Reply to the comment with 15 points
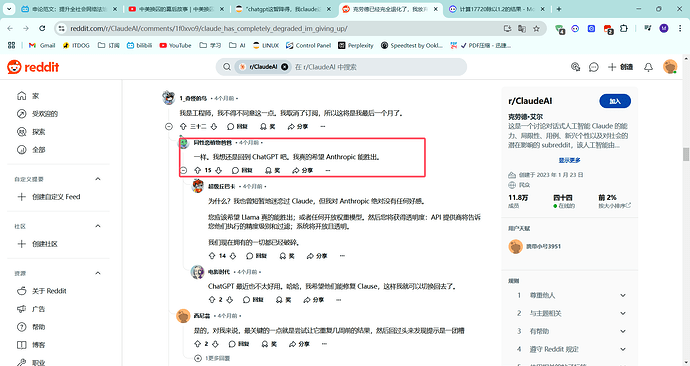The height and width of the screenshot is (366, 690). 242,170
